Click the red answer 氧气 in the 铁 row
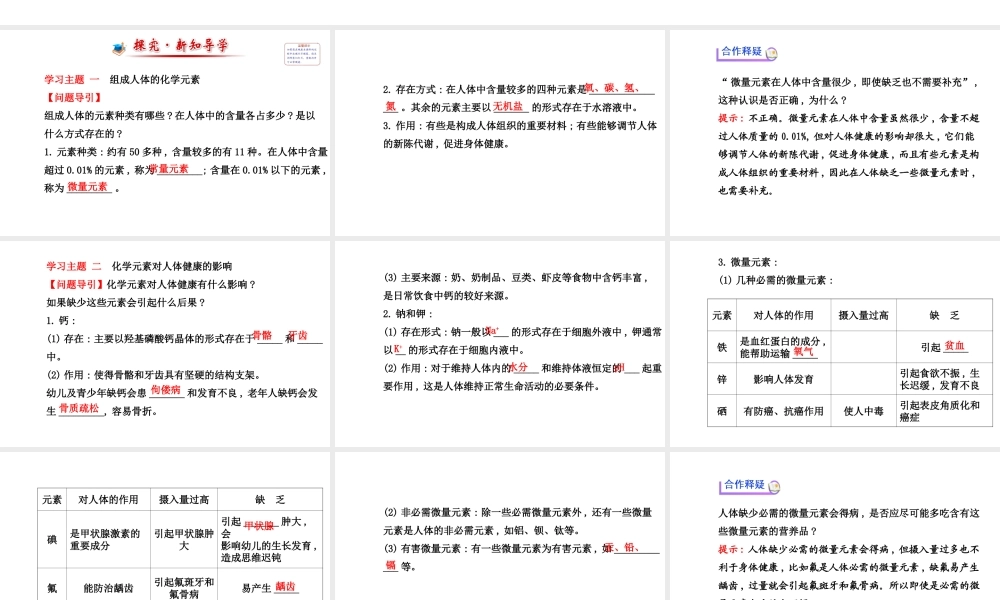1000x600 pixels. (804, 352)
